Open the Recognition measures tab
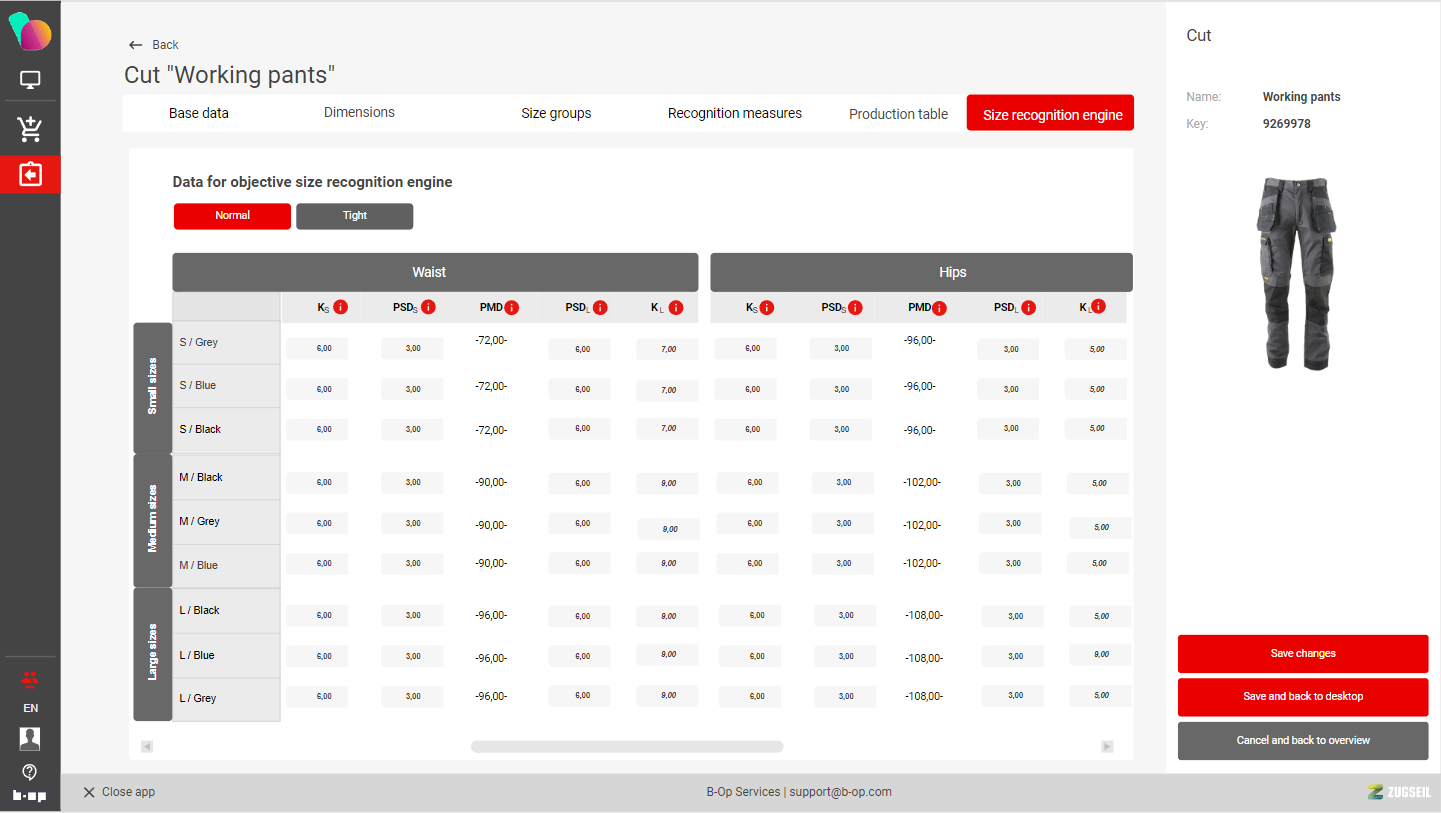Screen dimensions: 1441x813 coord(734,113)
